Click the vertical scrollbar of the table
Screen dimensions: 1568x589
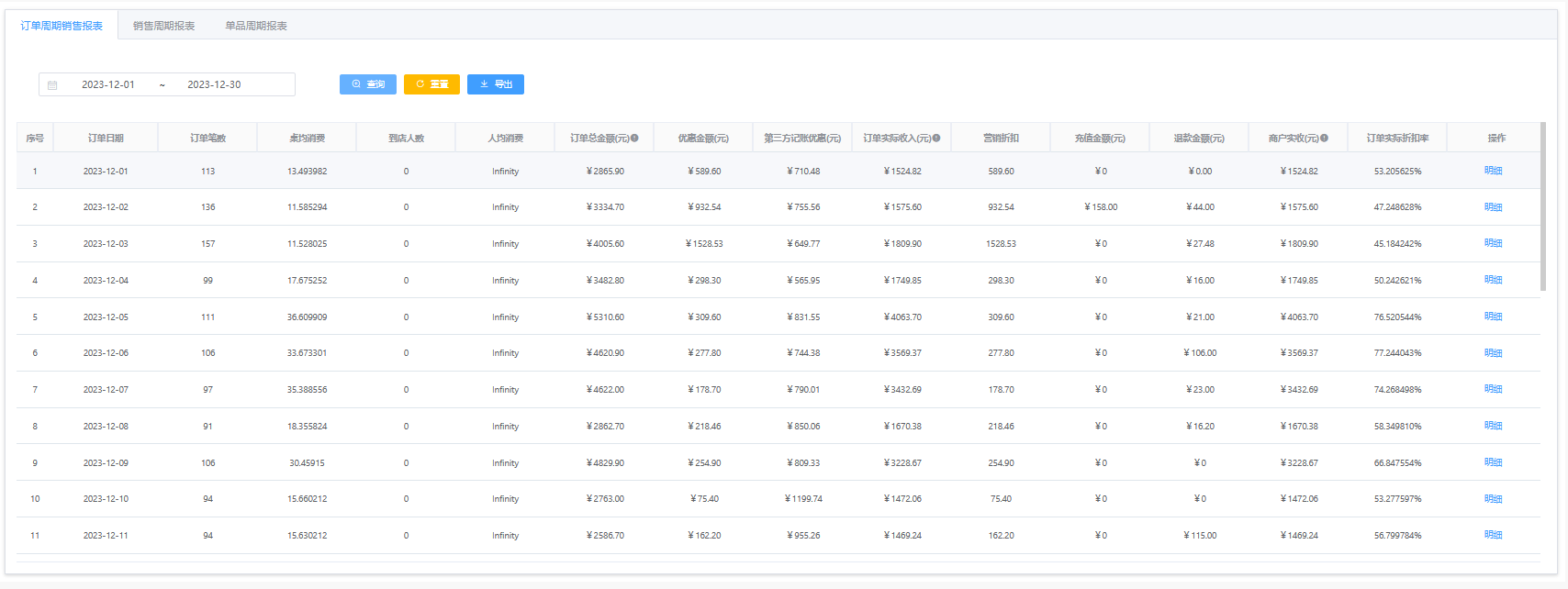click(x=1543, y=207)
